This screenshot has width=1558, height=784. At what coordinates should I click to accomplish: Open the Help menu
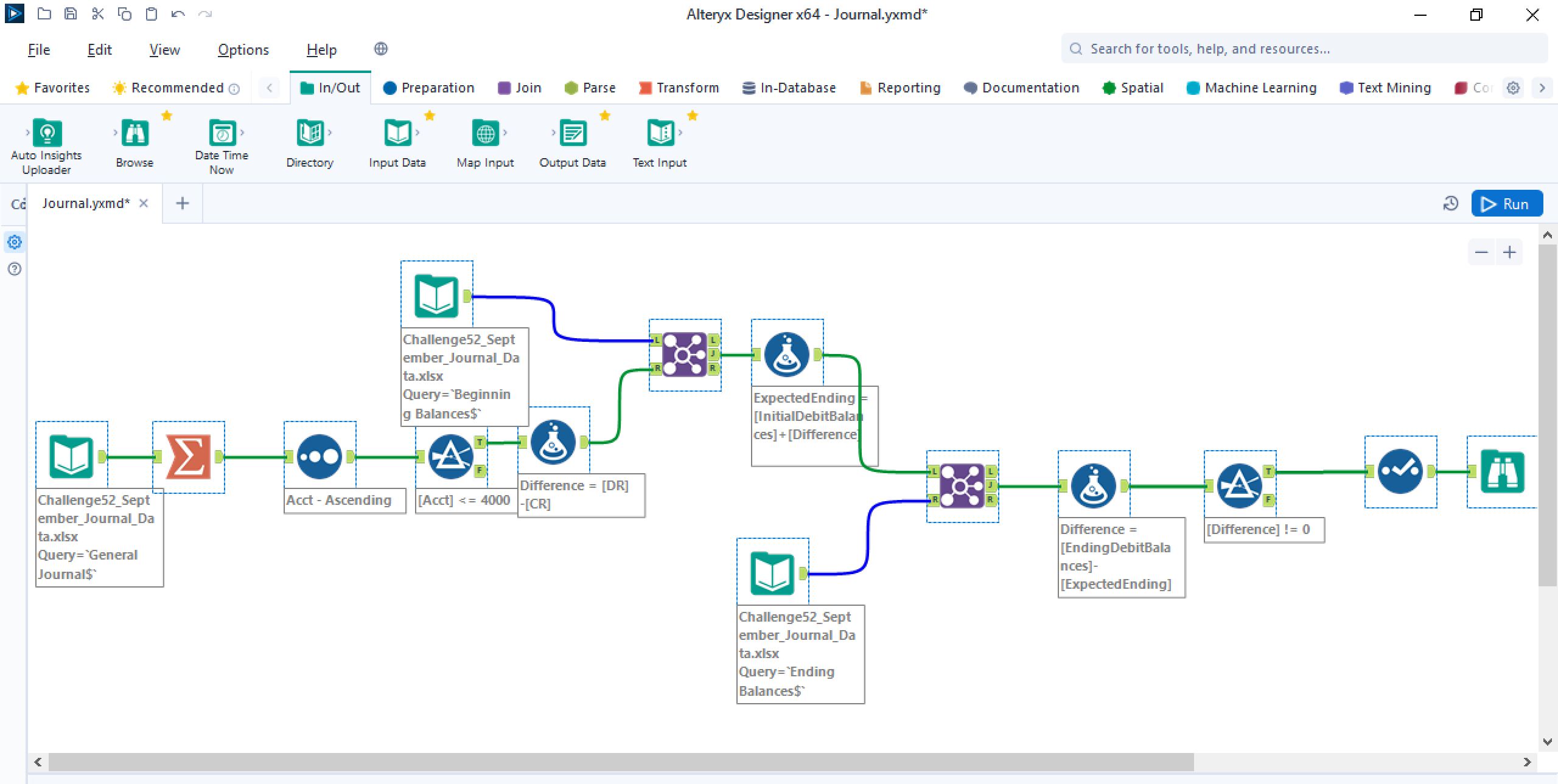tap(321, 50)
